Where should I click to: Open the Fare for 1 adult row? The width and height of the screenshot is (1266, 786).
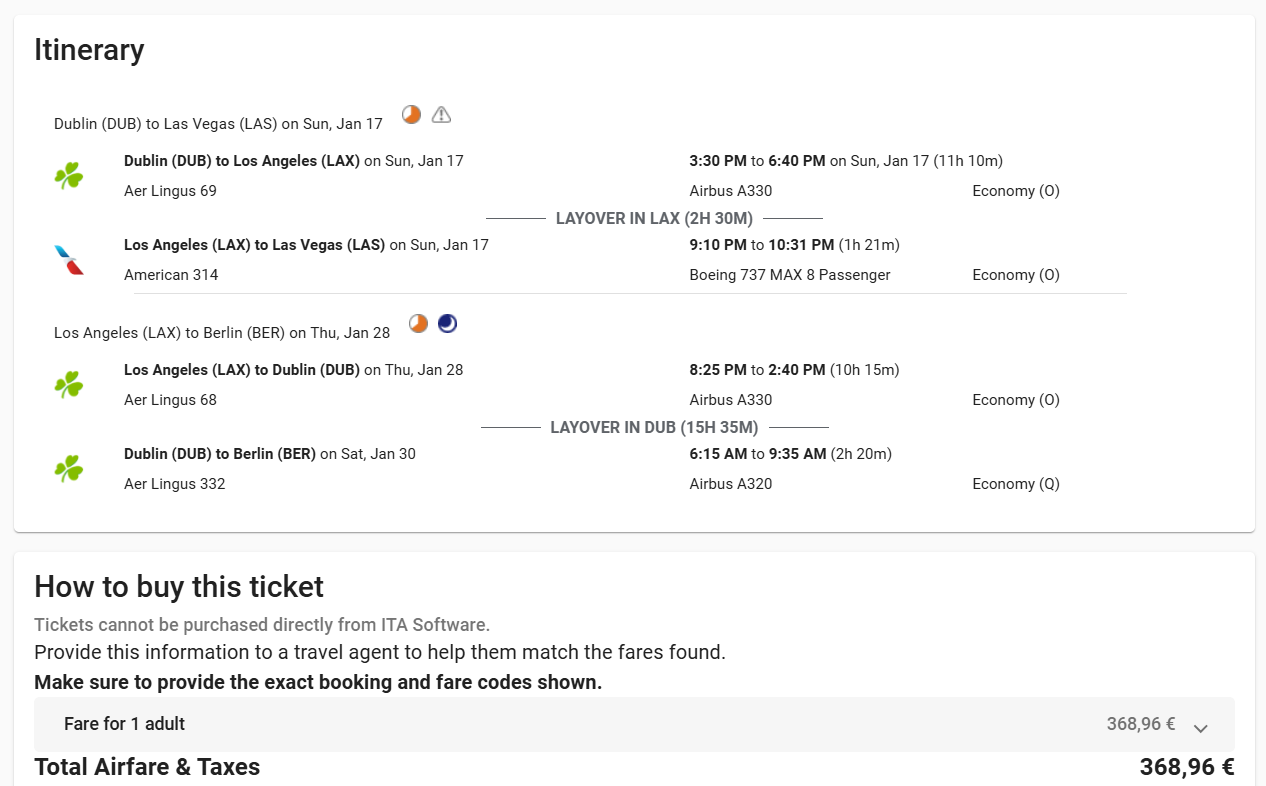[x=634, y=724]
